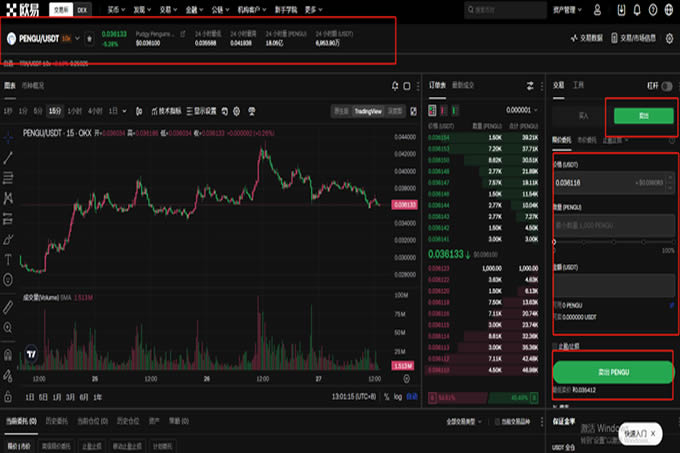Image resolution: width=680 pixels, height=453 pixels.
Task: Select the trend line drawing tool
Action: (8, 157)
